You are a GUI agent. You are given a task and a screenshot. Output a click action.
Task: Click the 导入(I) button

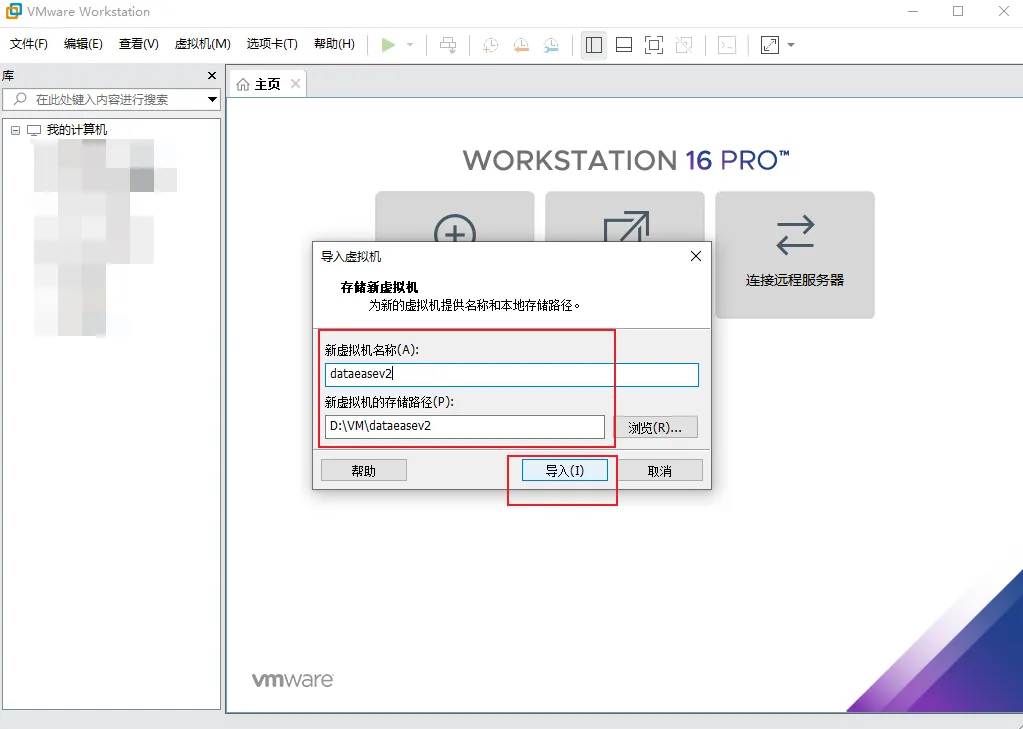point(562,469)
